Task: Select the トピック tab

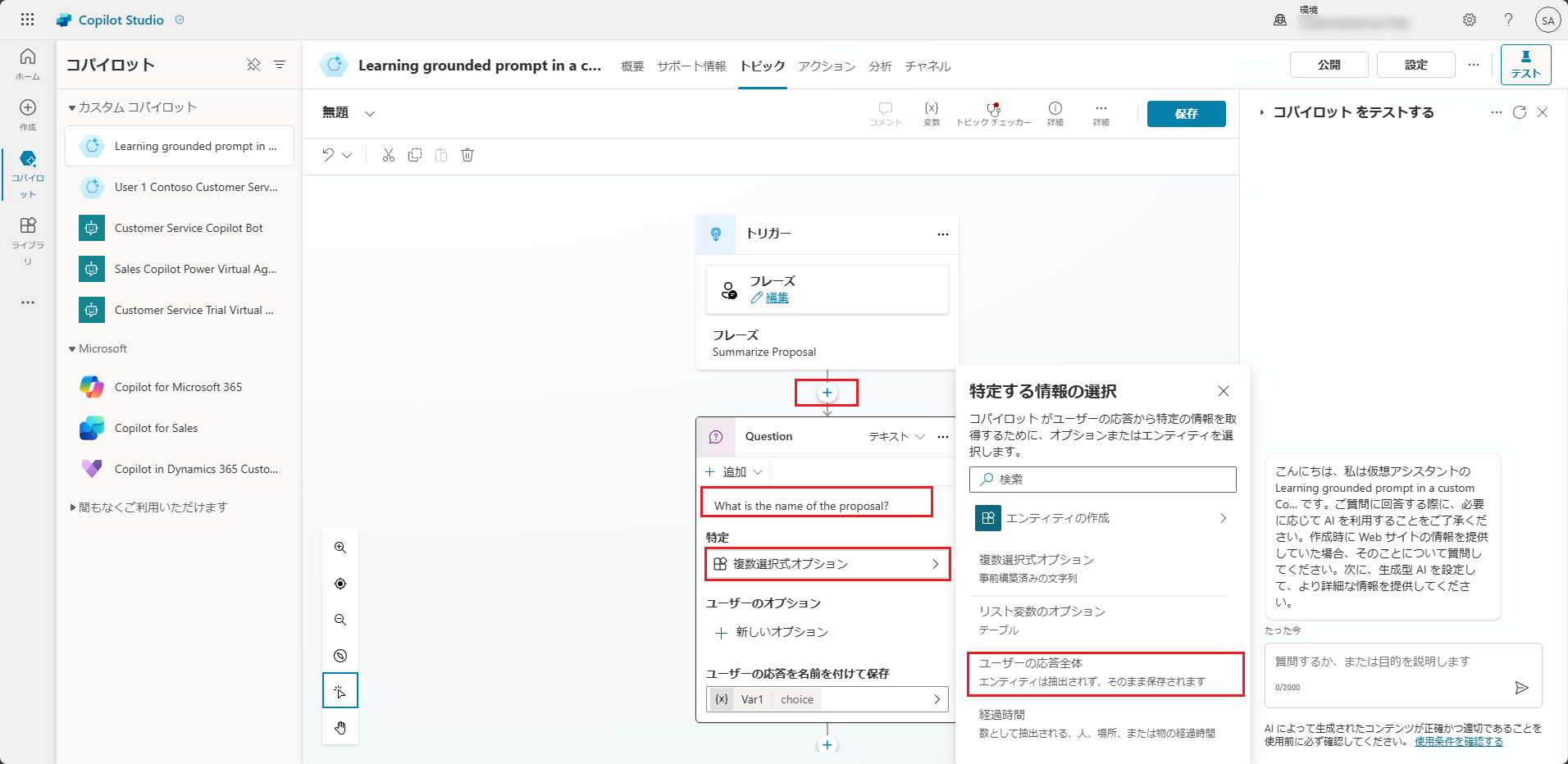Action: coord(763,66)
